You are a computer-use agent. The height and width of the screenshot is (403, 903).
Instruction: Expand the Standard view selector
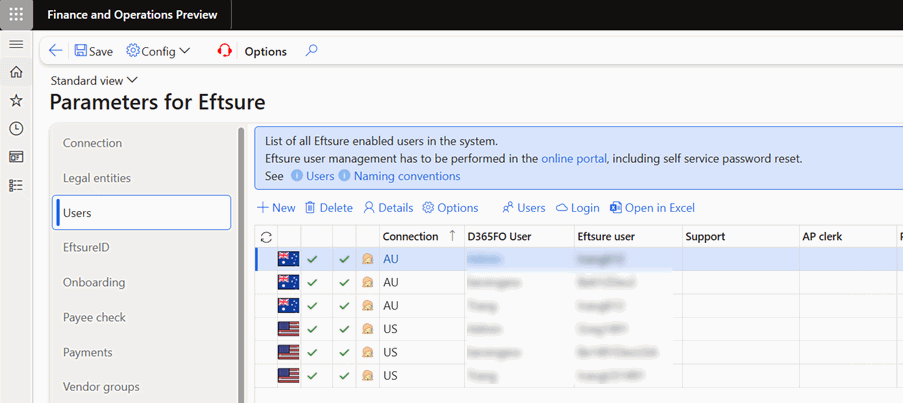(x=94, y=80)
